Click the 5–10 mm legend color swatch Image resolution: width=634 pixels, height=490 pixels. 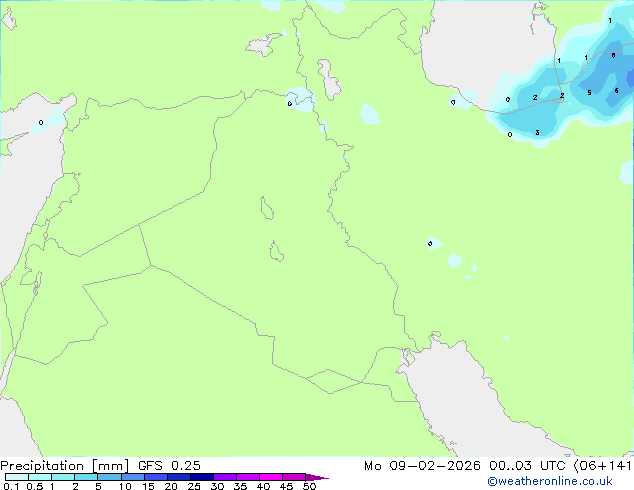coord(109,477)
